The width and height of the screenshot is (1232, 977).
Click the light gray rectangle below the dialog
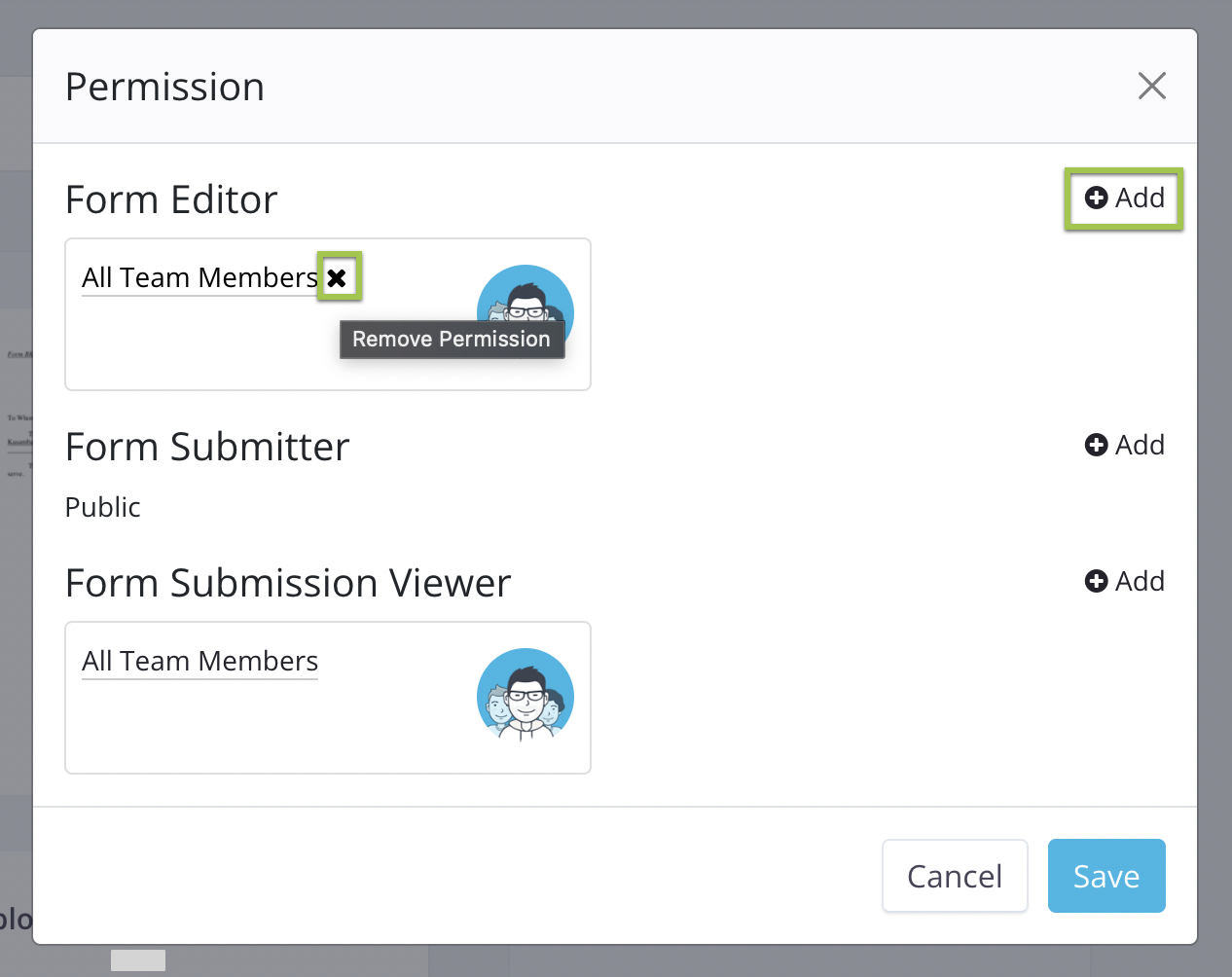(137, 960)
